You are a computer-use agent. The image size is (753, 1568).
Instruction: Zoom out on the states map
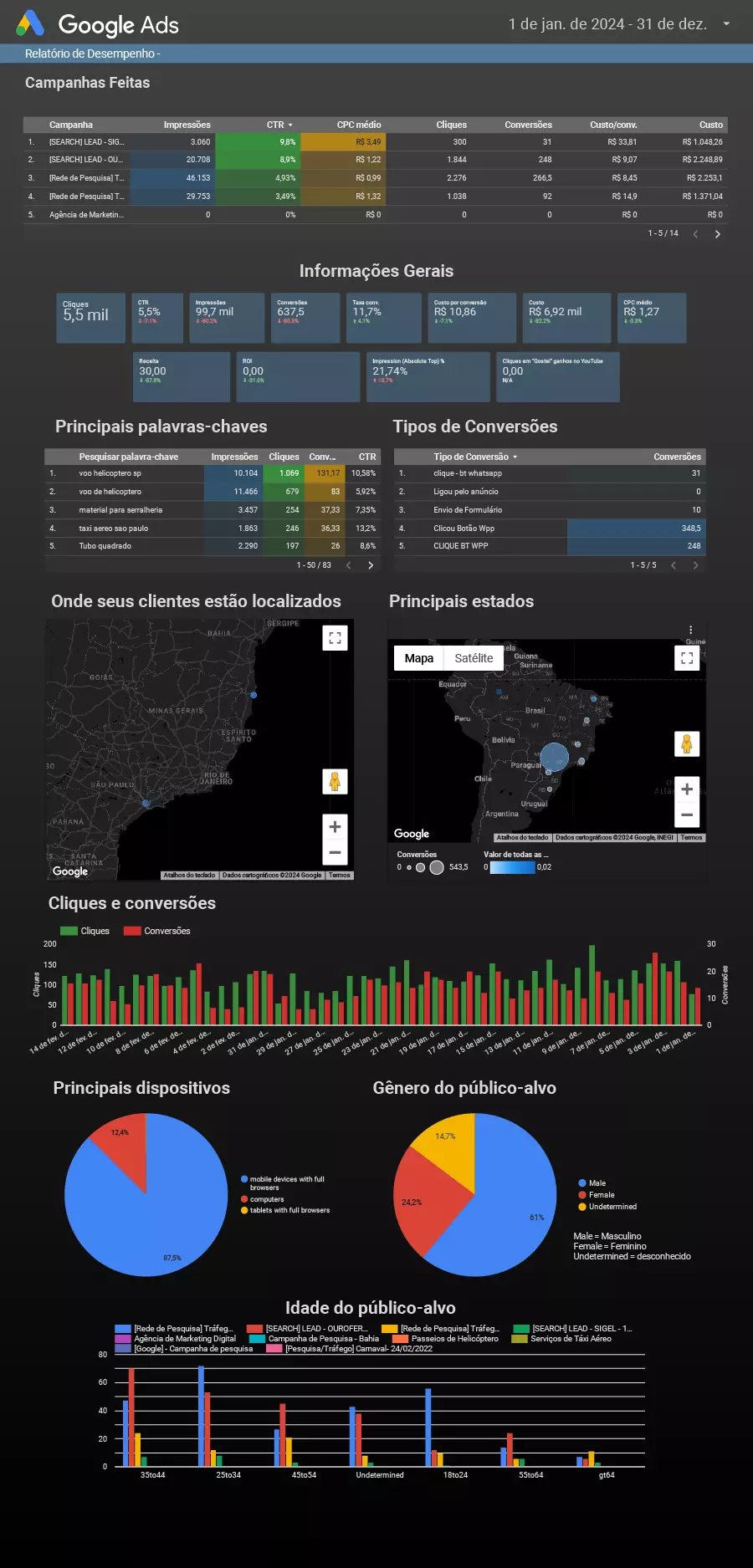687,815
